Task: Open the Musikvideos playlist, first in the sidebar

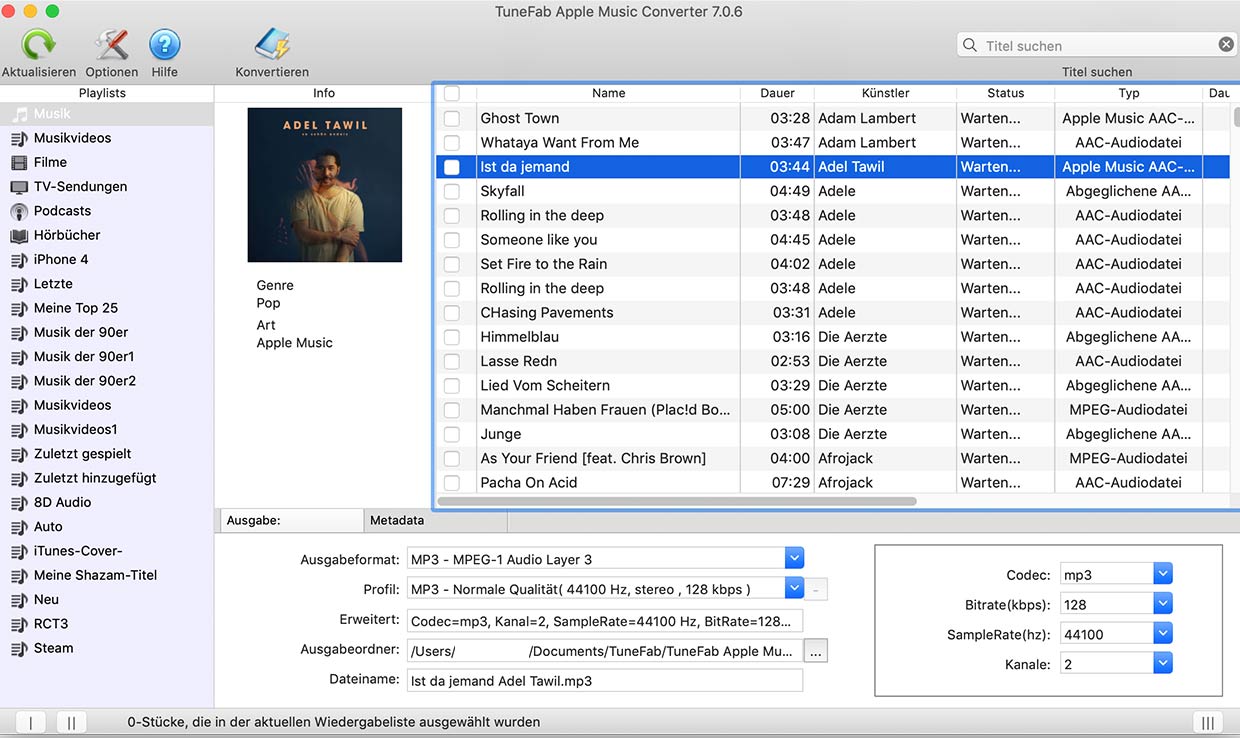Action: [x=107, y=138]
